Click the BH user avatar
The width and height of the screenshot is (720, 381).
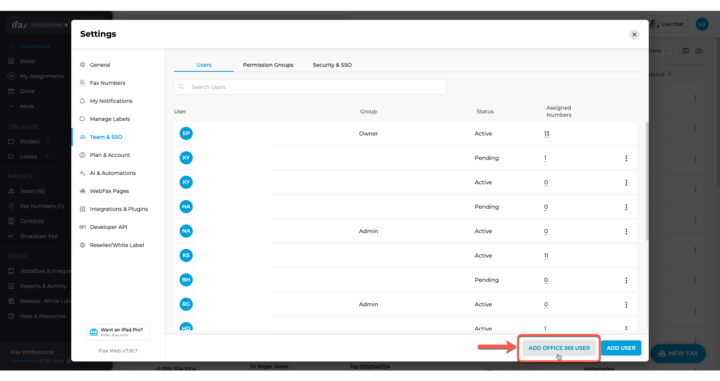tap(186, 280)
